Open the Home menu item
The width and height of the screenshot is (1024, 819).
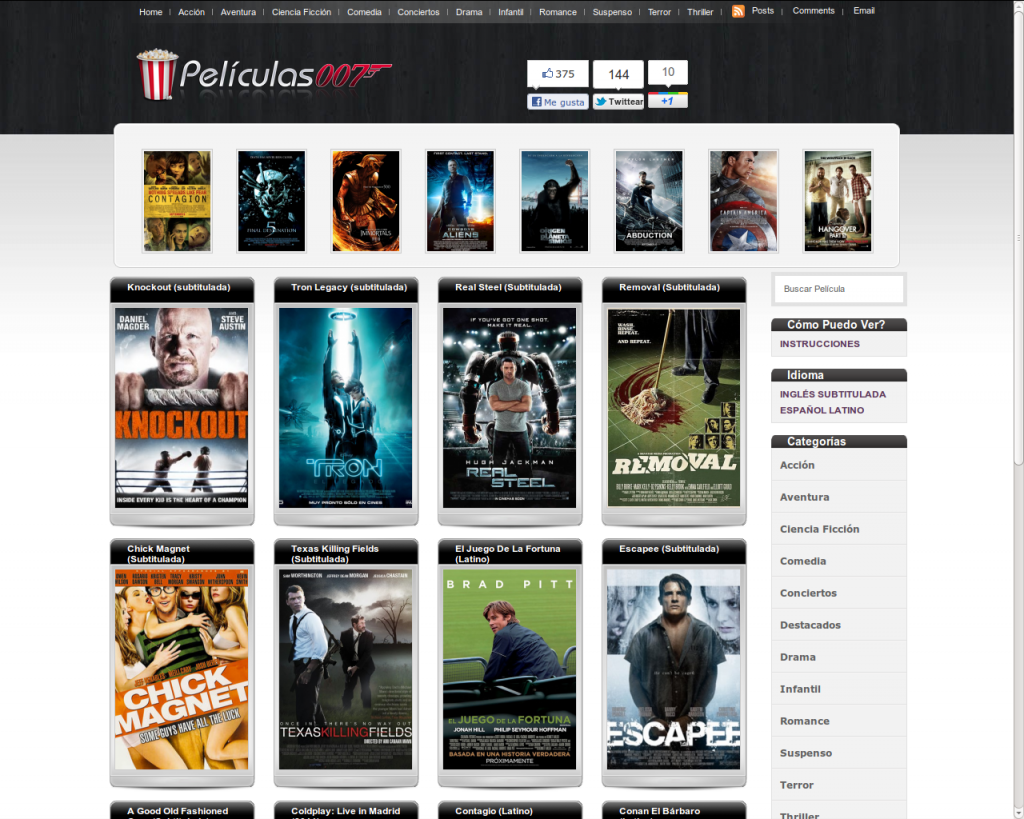point(151,12)
